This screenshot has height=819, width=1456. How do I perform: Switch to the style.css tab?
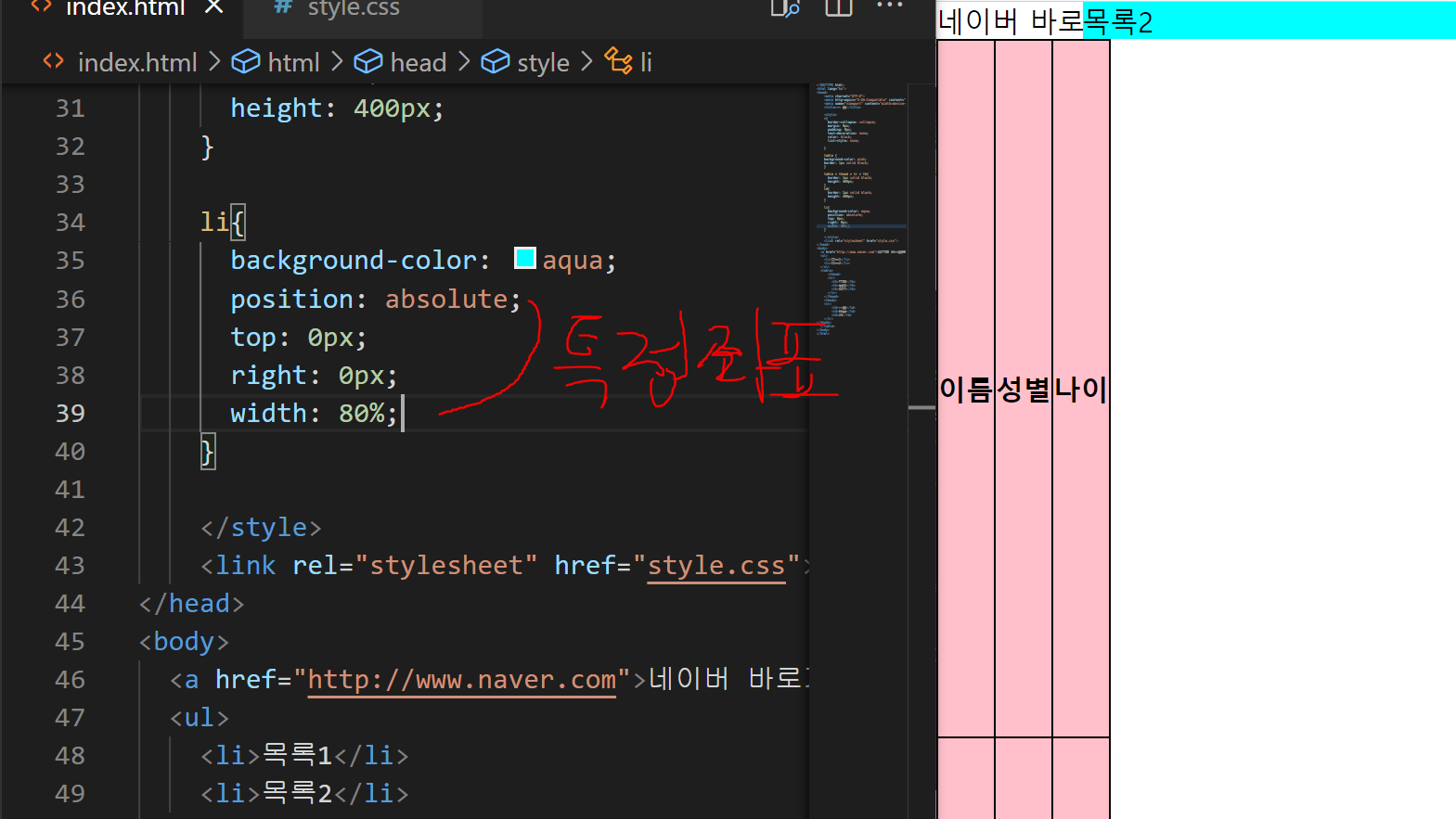tap(354, 9)
